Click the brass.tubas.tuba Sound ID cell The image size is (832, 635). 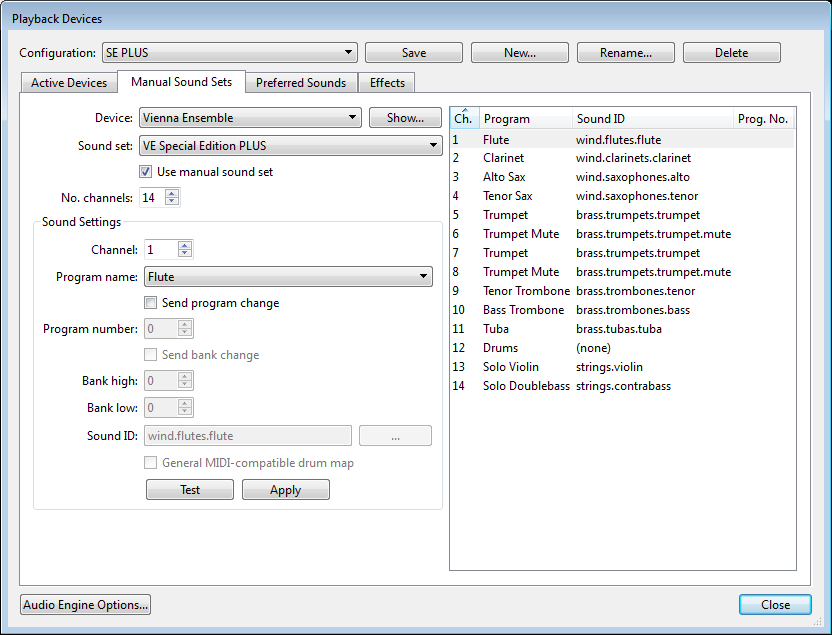pos(619,329)
